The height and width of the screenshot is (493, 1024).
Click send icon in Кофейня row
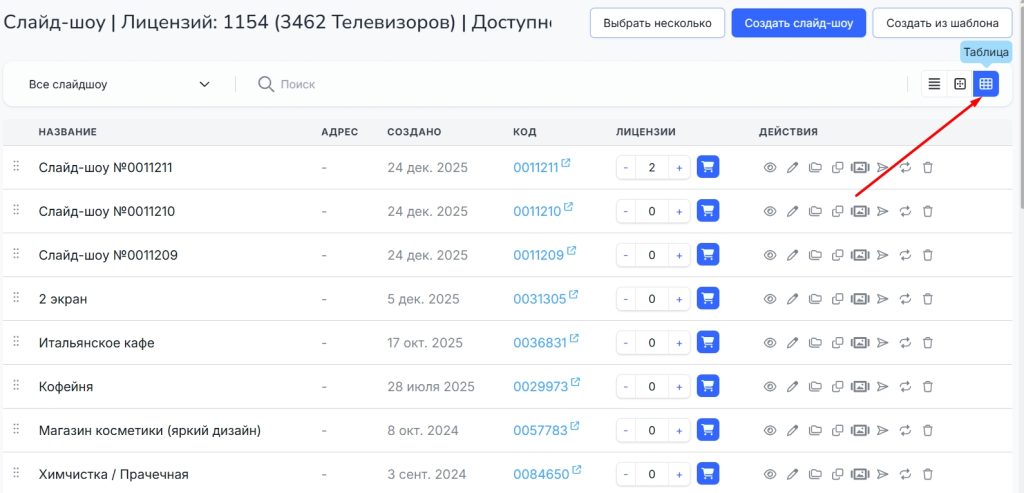coord(882,387)
